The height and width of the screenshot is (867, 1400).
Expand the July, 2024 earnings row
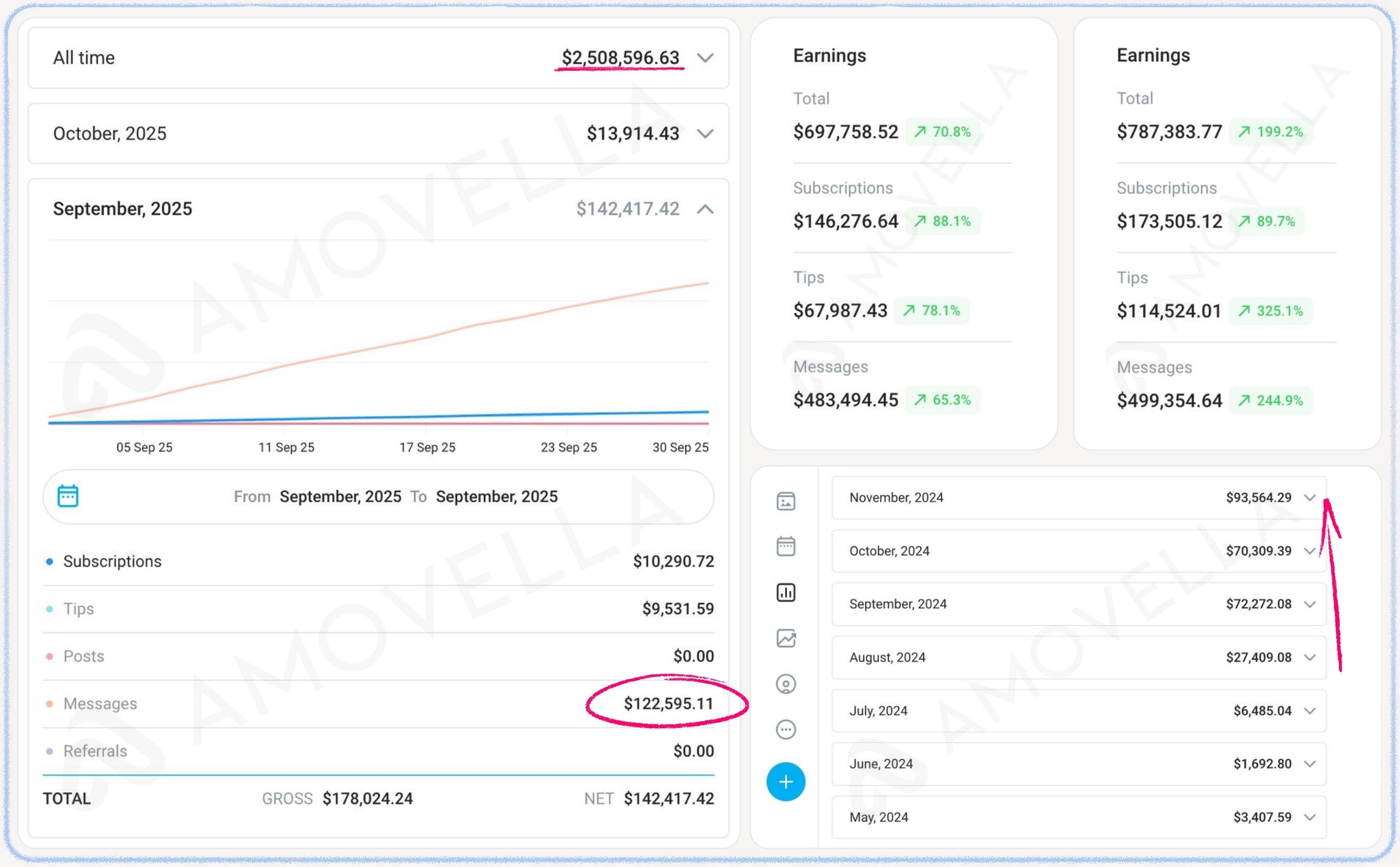tap(1310, 711)
